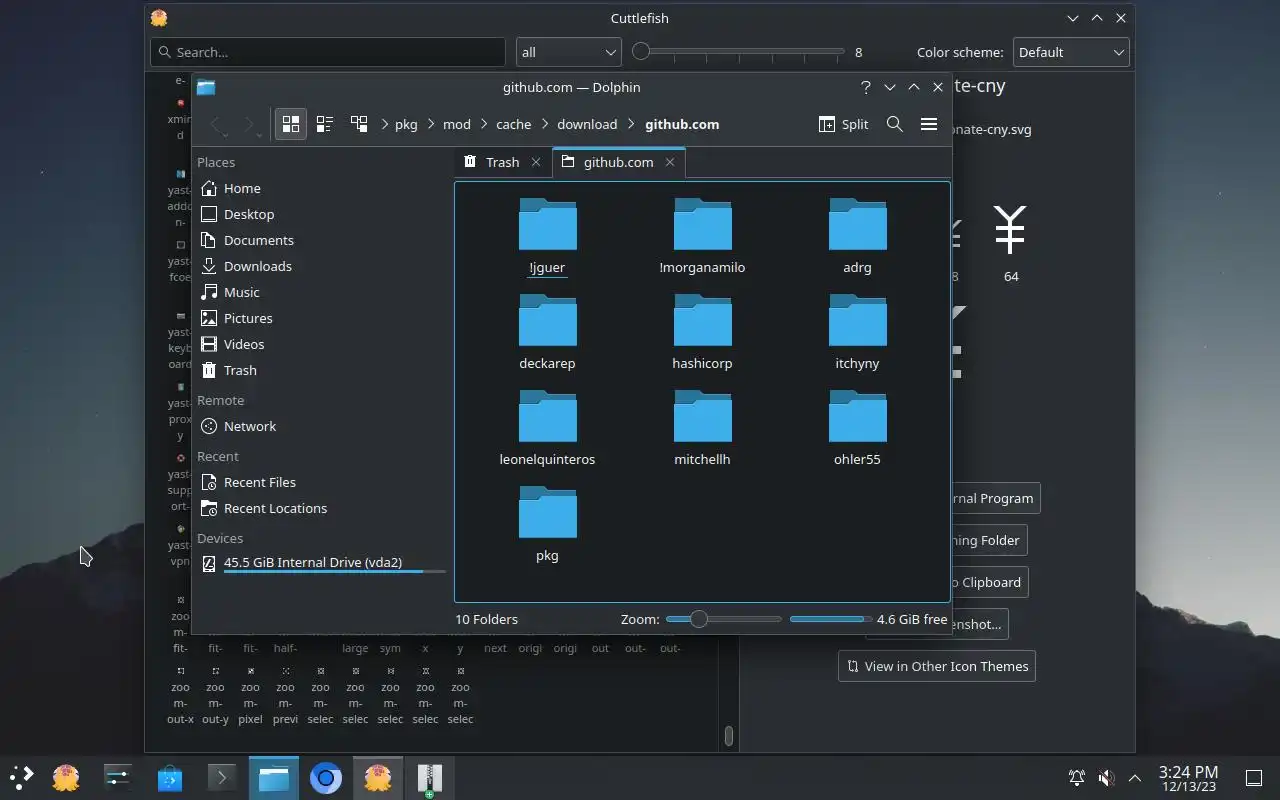The height and width of the screenshot is (800, 1280).
Task: Click the Dolphin zoom slider handle
Action: pyautogui.click(x=699, y=619)
